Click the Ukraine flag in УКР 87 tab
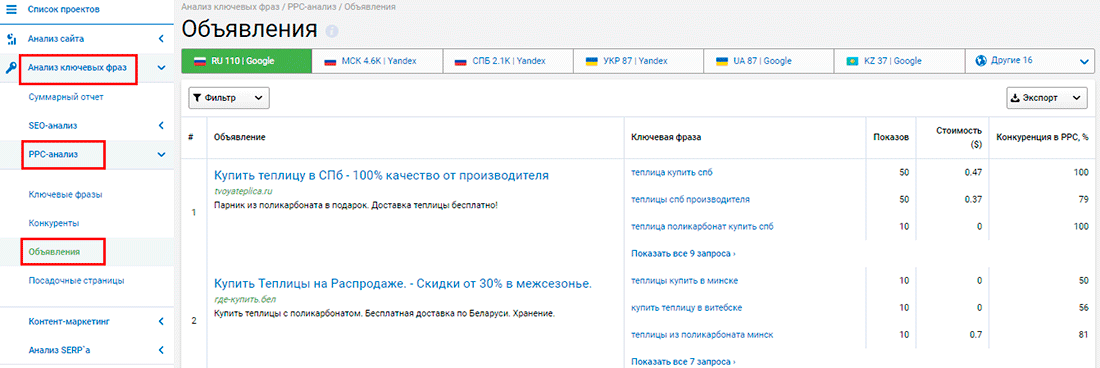 click(x=591, y=61)
